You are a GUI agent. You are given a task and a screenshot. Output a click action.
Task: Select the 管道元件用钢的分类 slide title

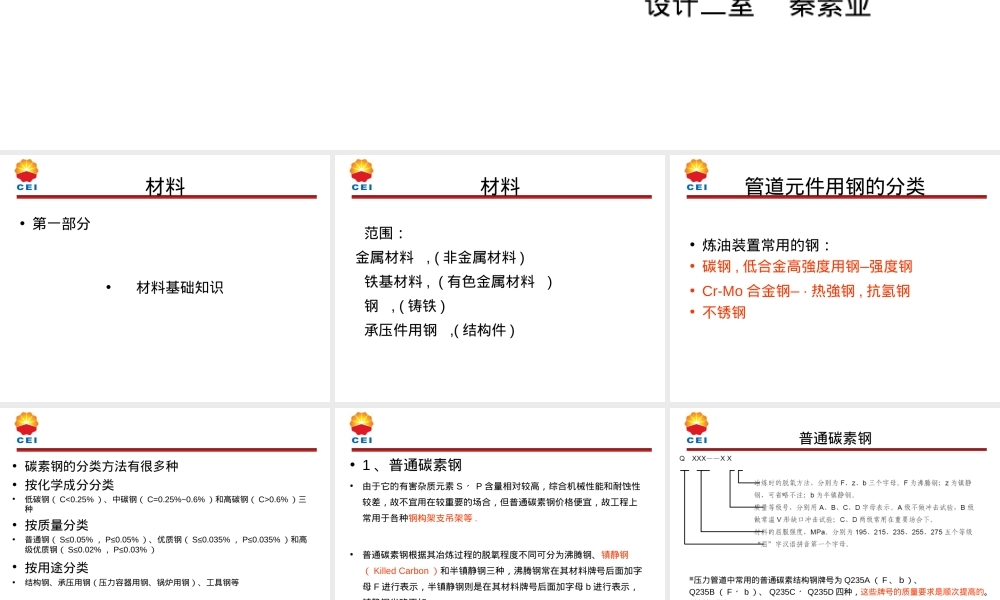(x=835, y=186)
